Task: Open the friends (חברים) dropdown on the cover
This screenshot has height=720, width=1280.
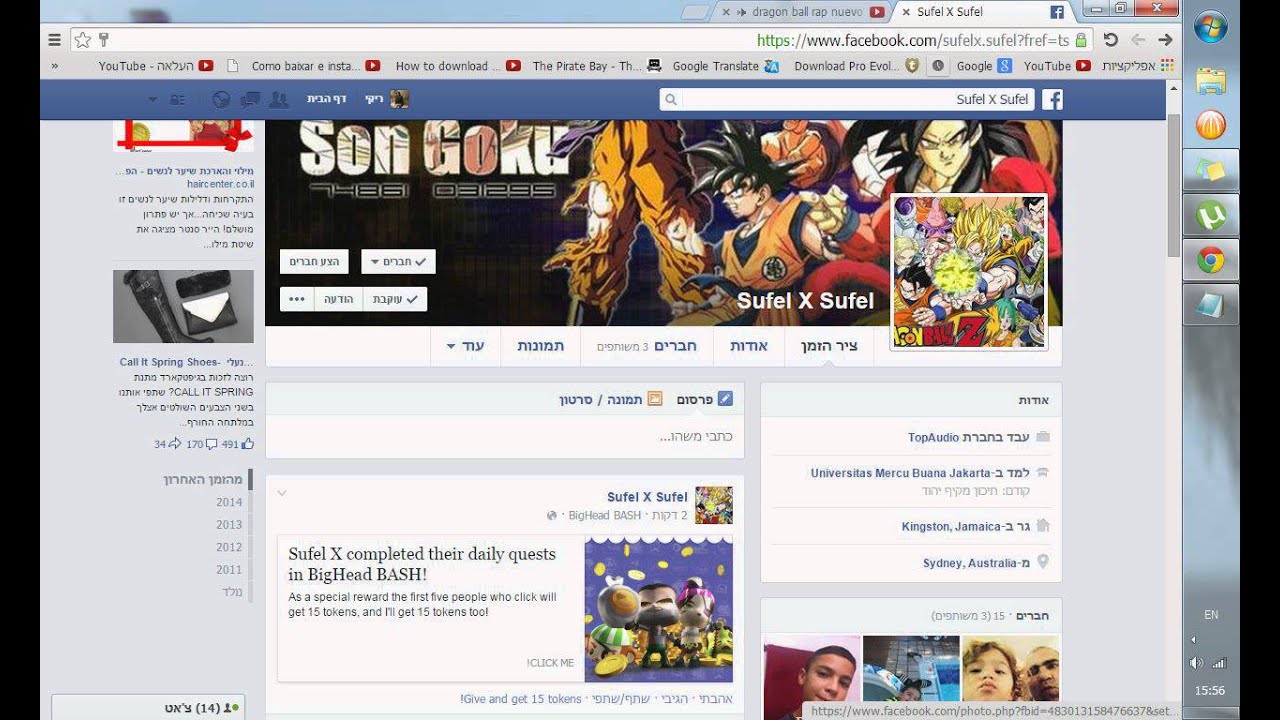Action: pyautogui.click(x=398, y=262)
